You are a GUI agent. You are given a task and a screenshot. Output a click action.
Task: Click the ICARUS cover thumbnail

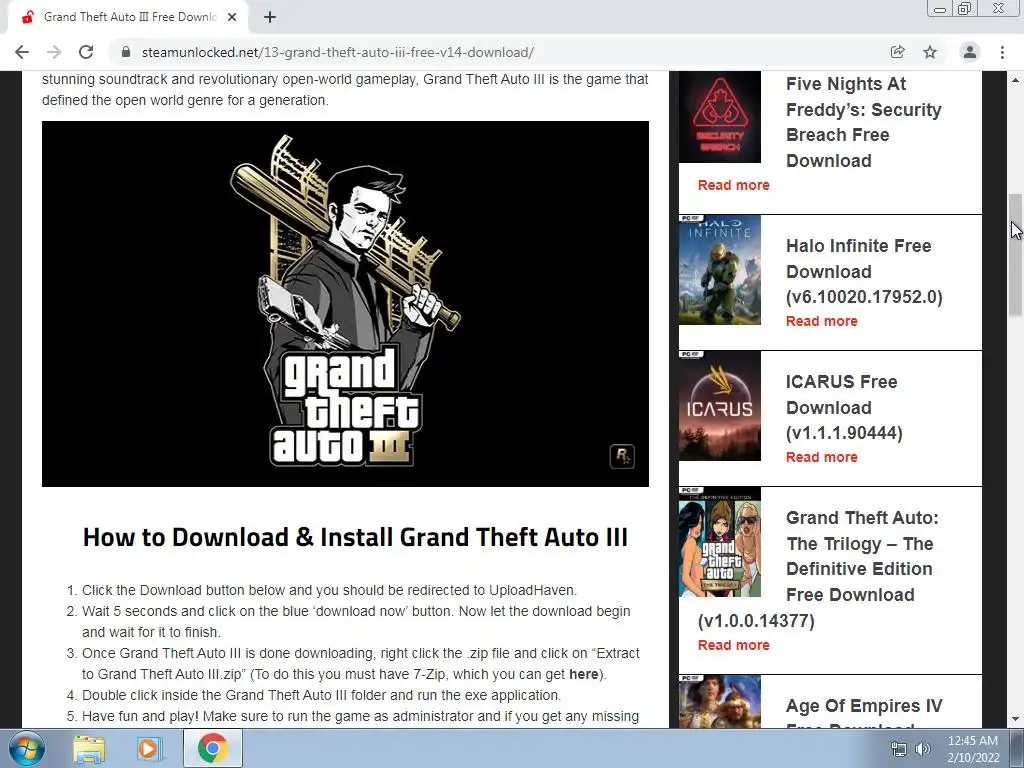(x=720, y=406)
